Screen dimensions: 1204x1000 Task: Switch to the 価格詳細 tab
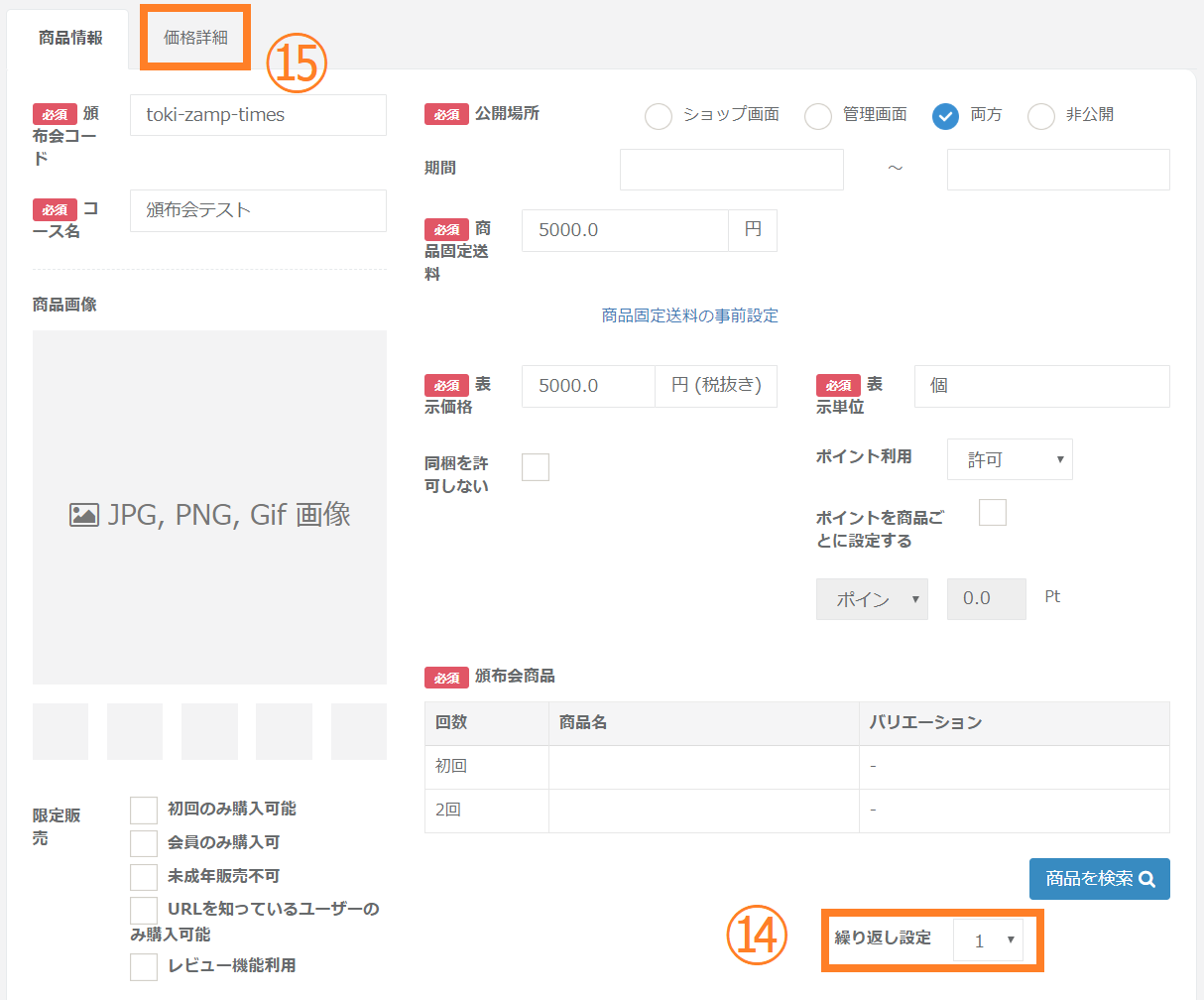click(x=195, y=38)
